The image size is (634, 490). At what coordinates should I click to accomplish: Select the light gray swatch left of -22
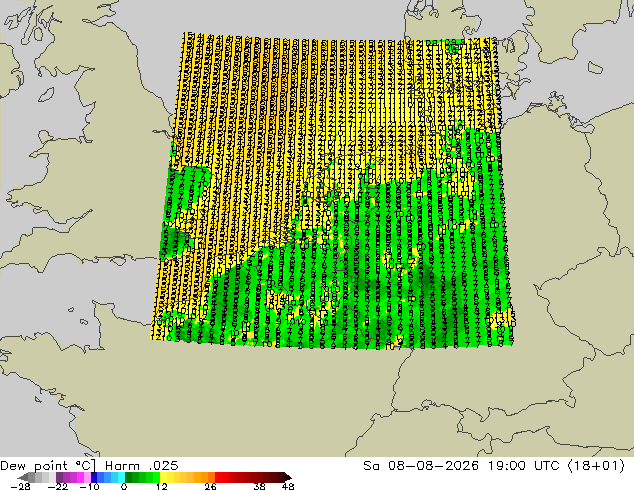(53, 477)
